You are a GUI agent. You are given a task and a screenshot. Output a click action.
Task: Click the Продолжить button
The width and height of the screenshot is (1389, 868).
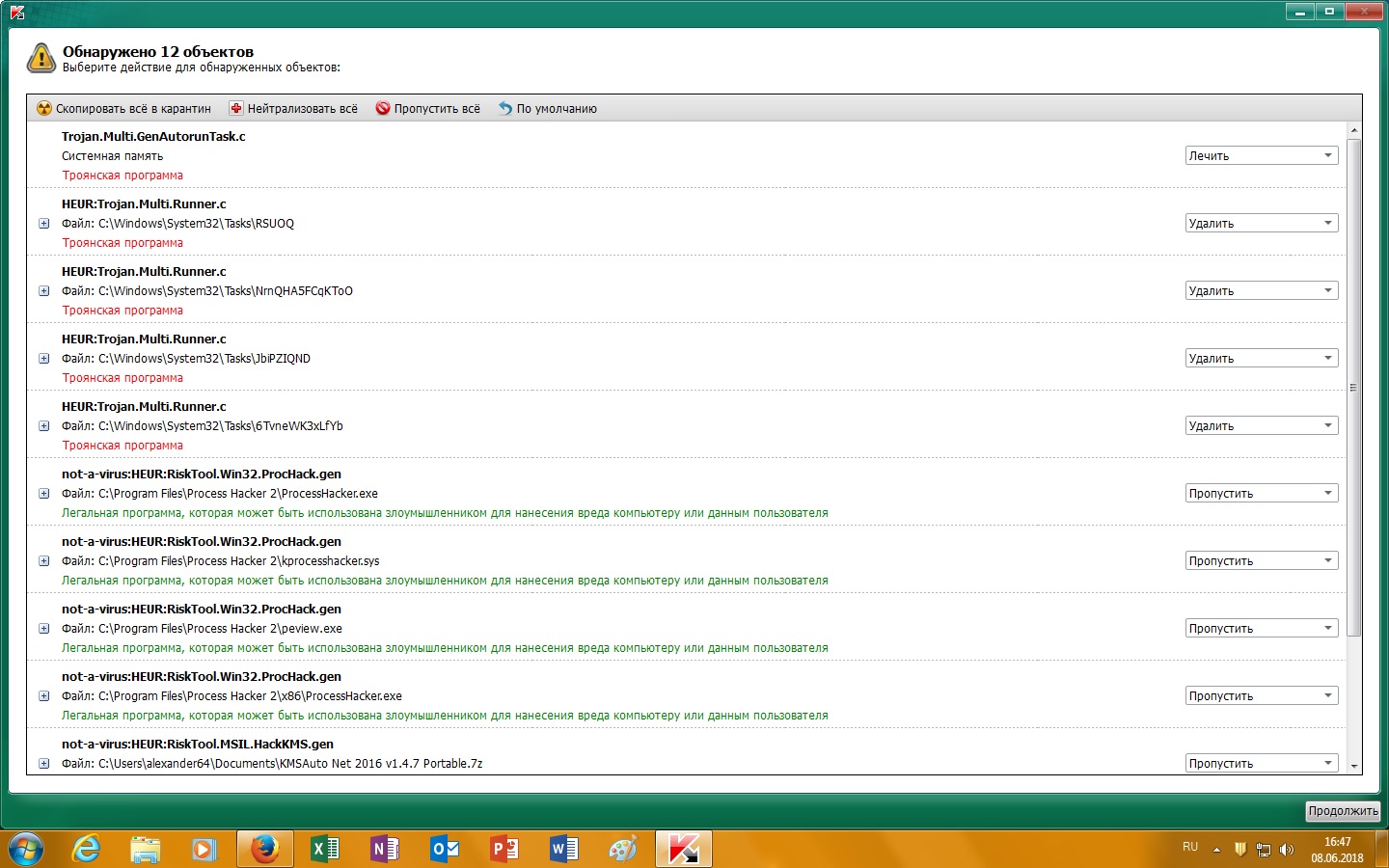pos(1343,811)
